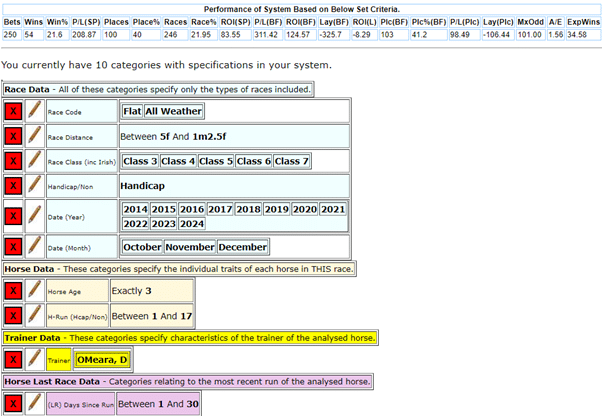Image resolution: width=602 pixels, height=416 pixels.
Task: Click the Bets column header
Action: coord(12,22)
